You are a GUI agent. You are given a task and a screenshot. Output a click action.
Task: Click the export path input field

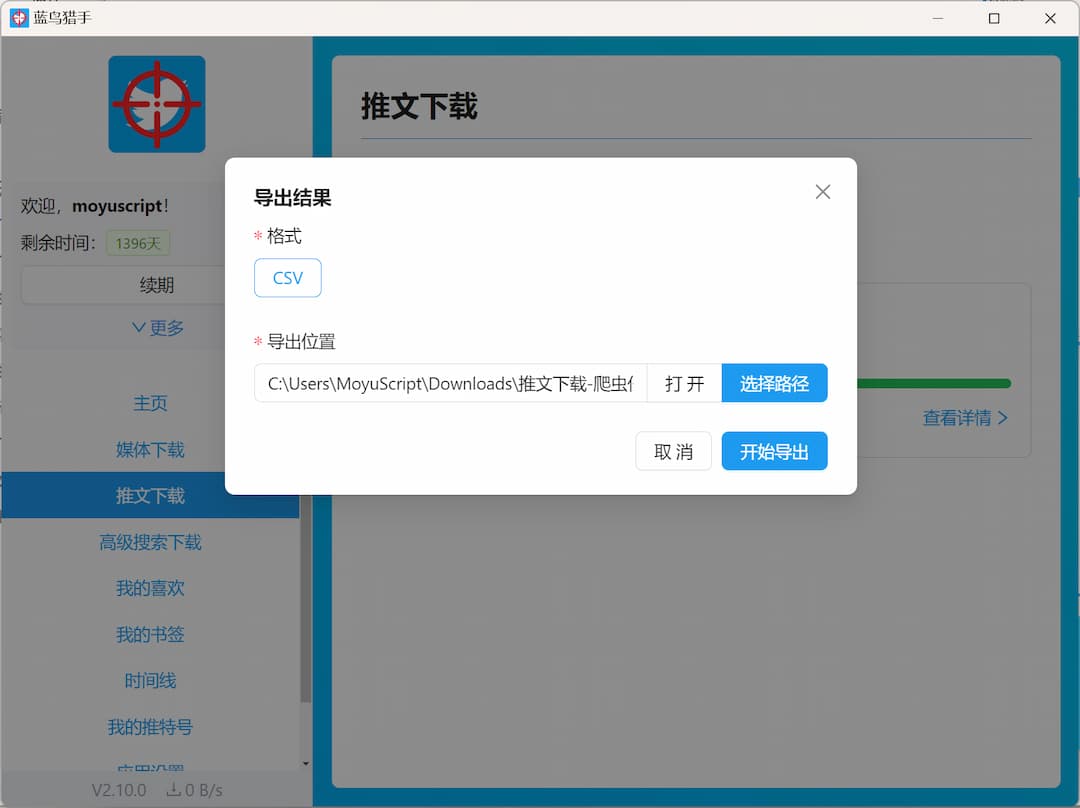pyautogui.click(x=450, y=382)
